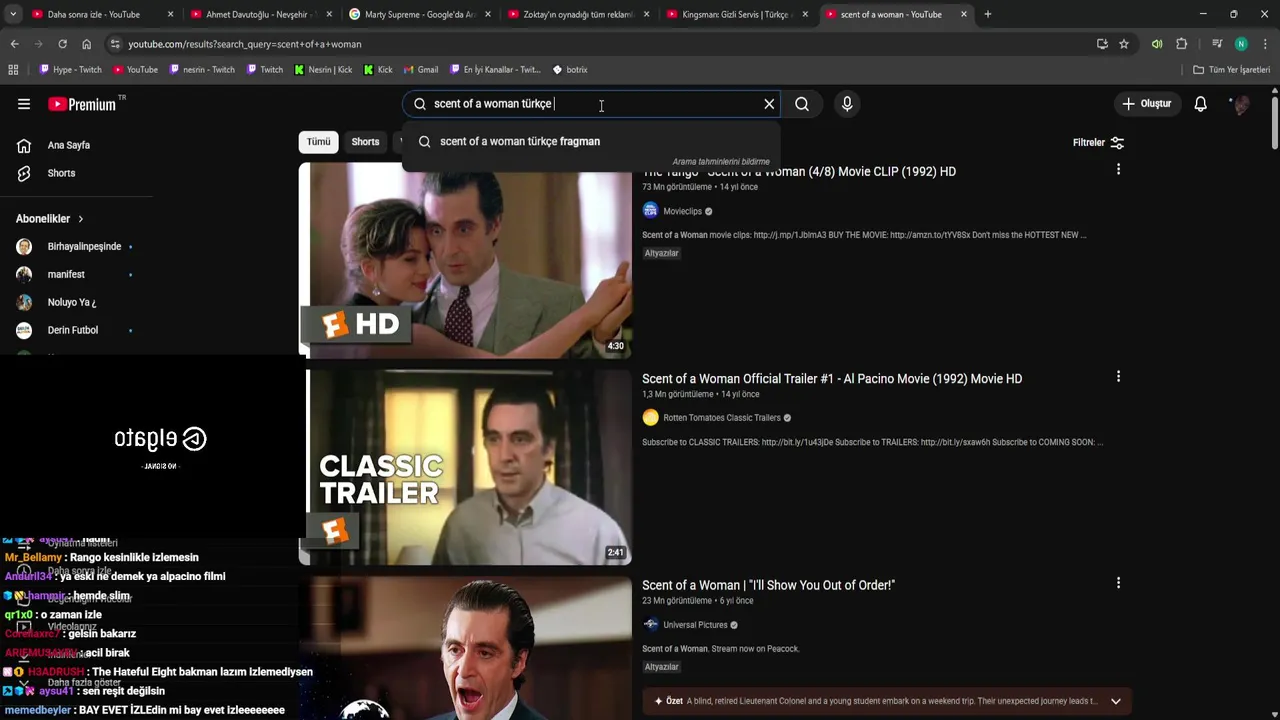Open the notifications bell
The image size is (1280, 720).
click(x=1201, y=104)
